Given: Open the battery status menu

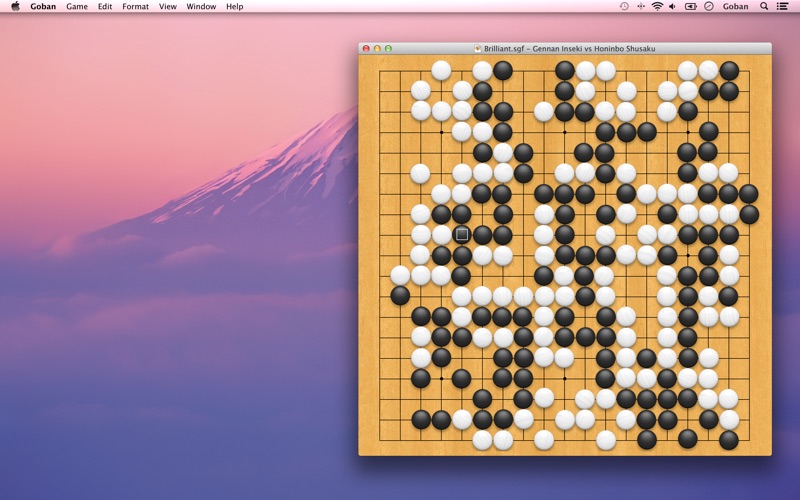Looking at the screenshot, I should [690, 6].
